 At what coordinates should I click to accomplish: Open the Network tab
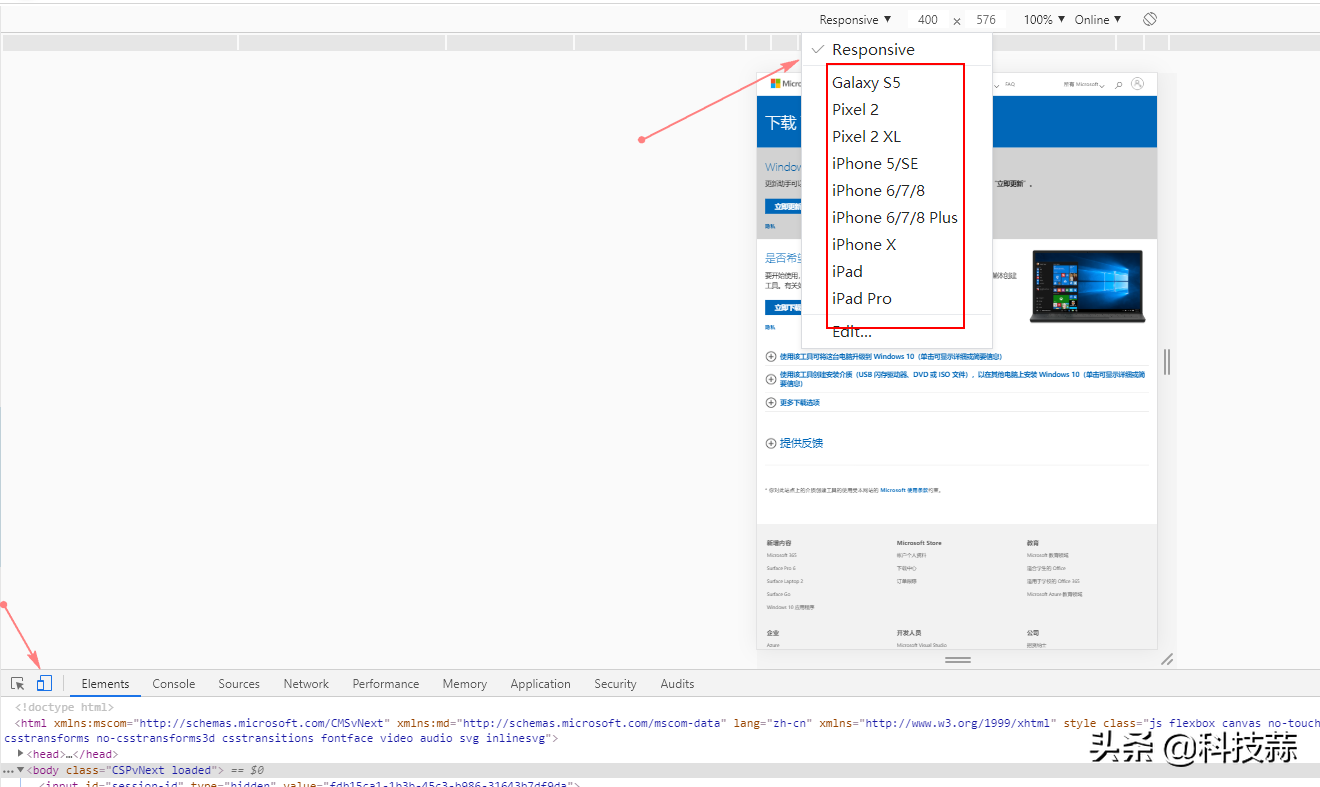point(306,684)
